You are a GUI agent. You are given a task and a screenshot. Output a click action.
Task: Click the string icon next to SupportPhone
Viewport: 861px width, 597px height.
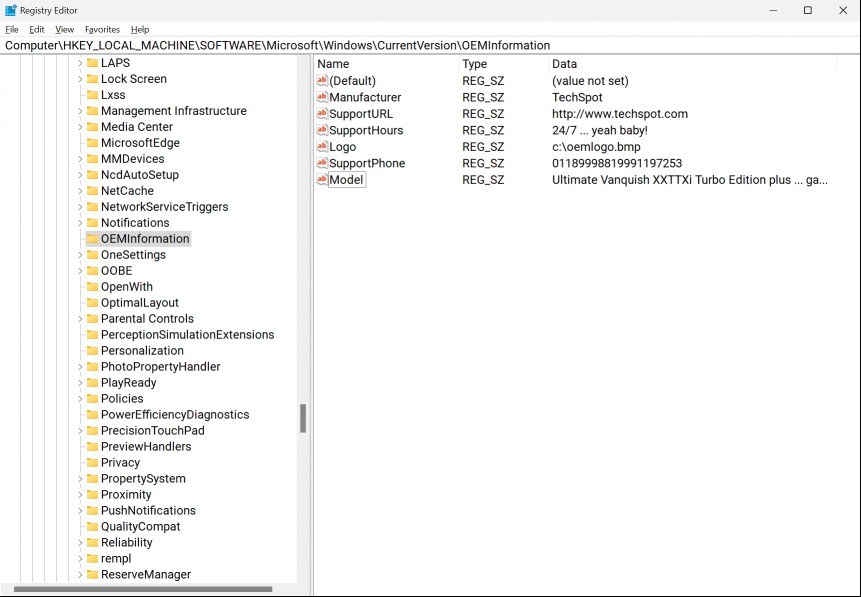click(x=322, y=163)
